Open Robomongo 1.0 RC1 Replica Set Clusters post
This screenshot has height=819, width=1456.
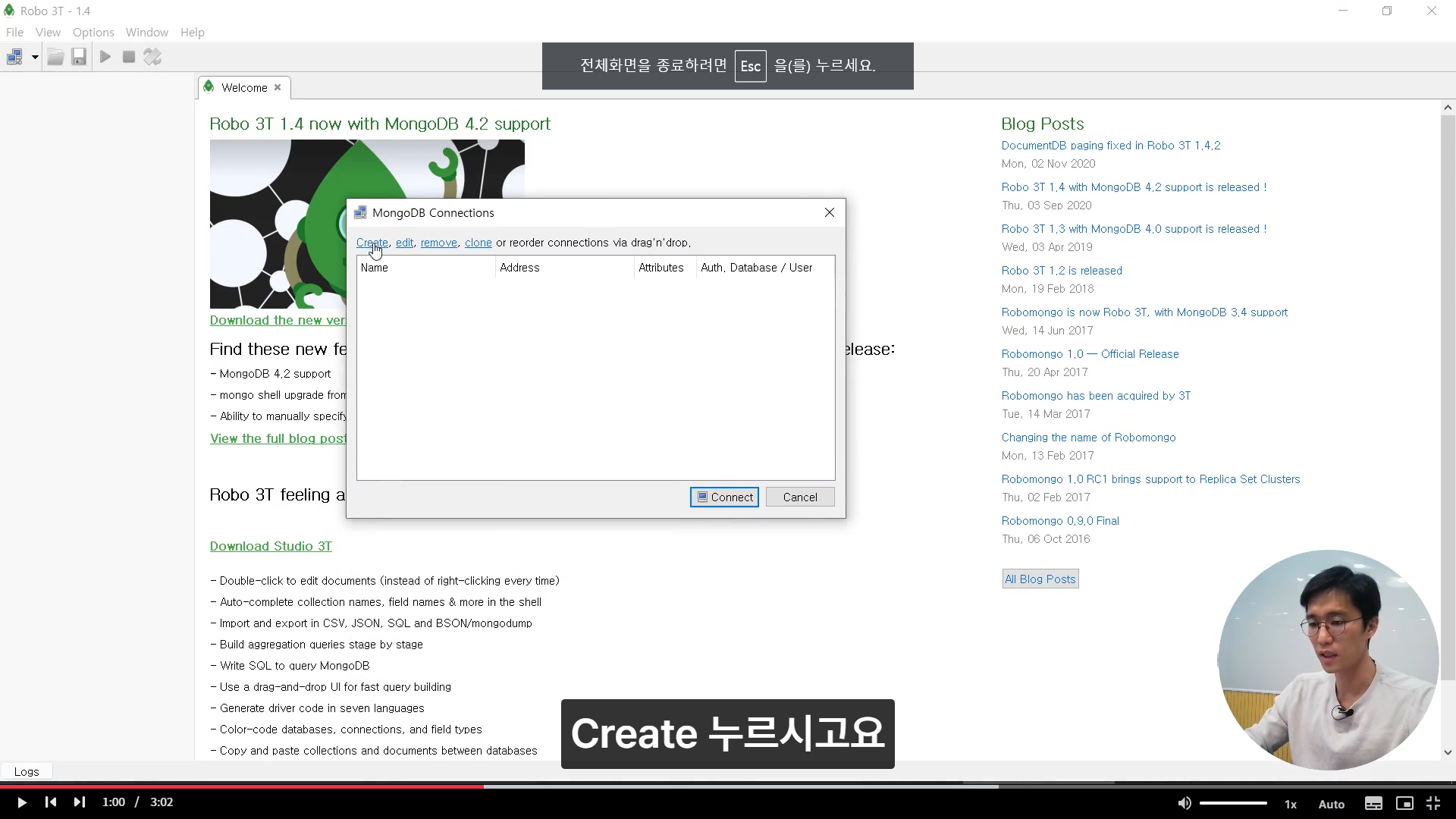1150,479
